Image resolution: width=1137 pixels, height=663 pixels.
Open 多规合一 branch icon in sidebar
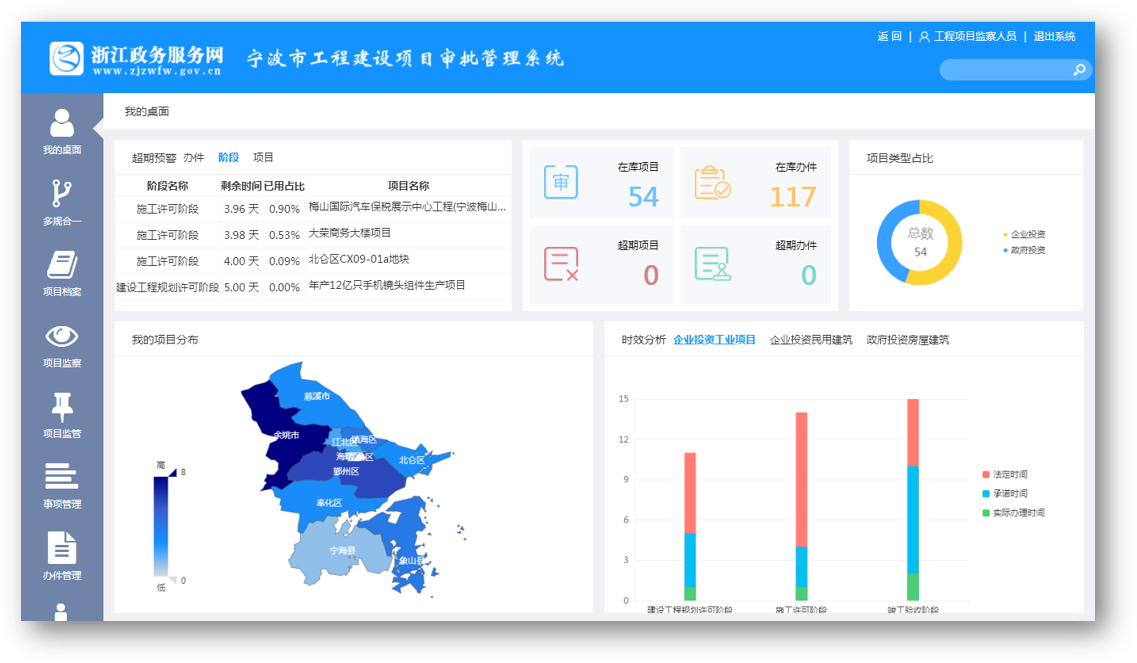[62, 194]
